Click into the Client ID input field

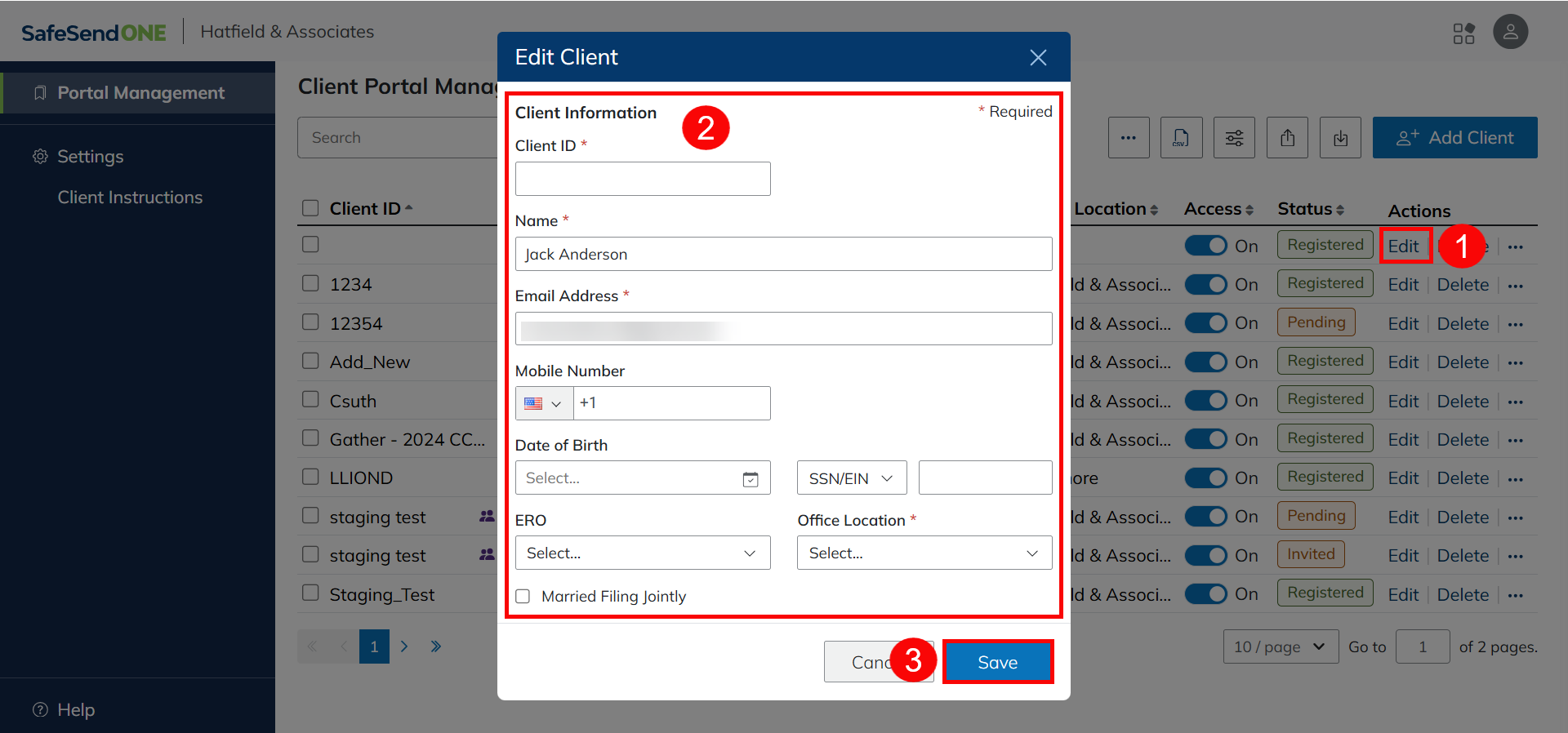(x=643, y=179)
